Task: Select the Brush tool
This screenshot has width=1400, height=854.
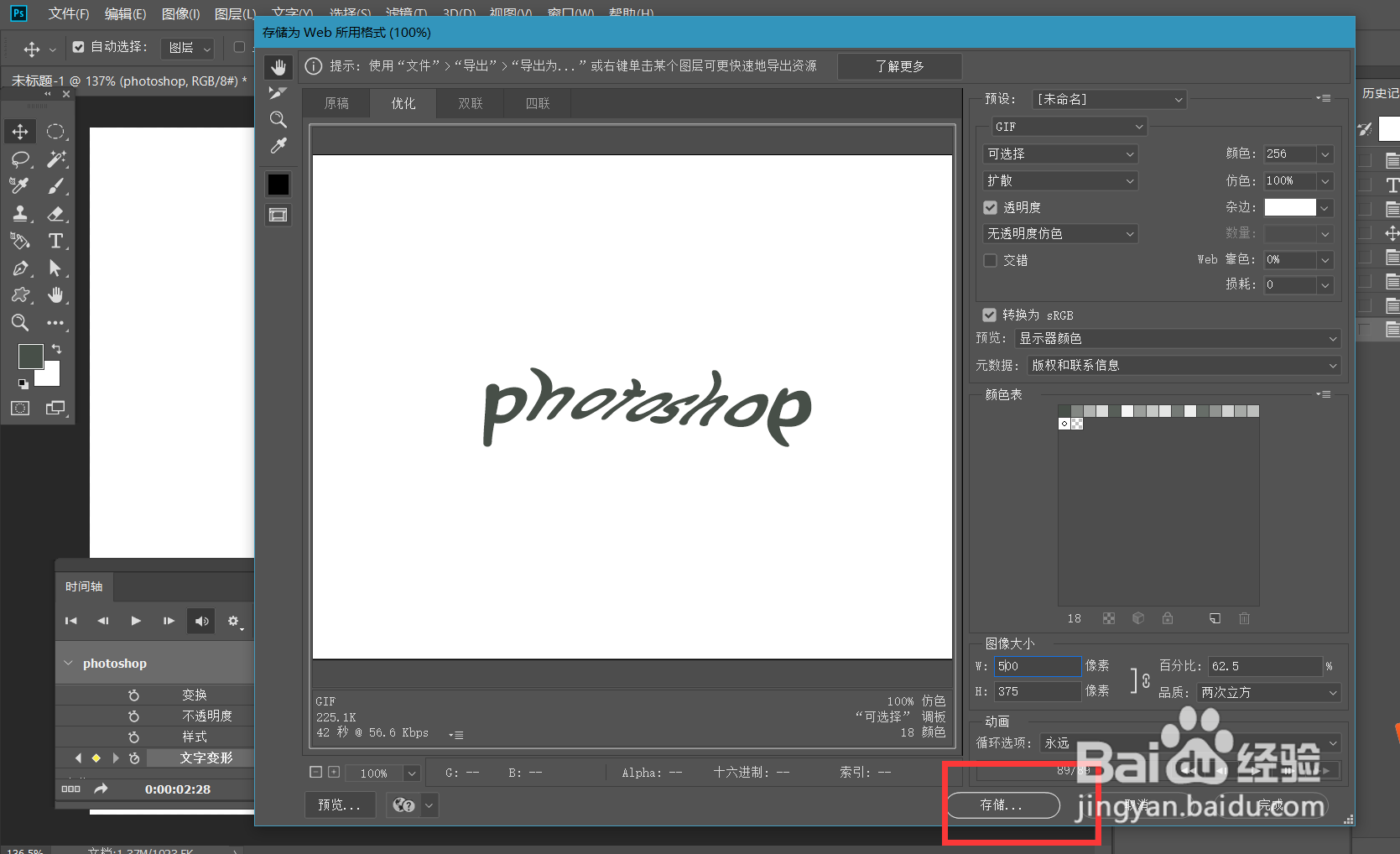Action: click(x=55, y=186)
